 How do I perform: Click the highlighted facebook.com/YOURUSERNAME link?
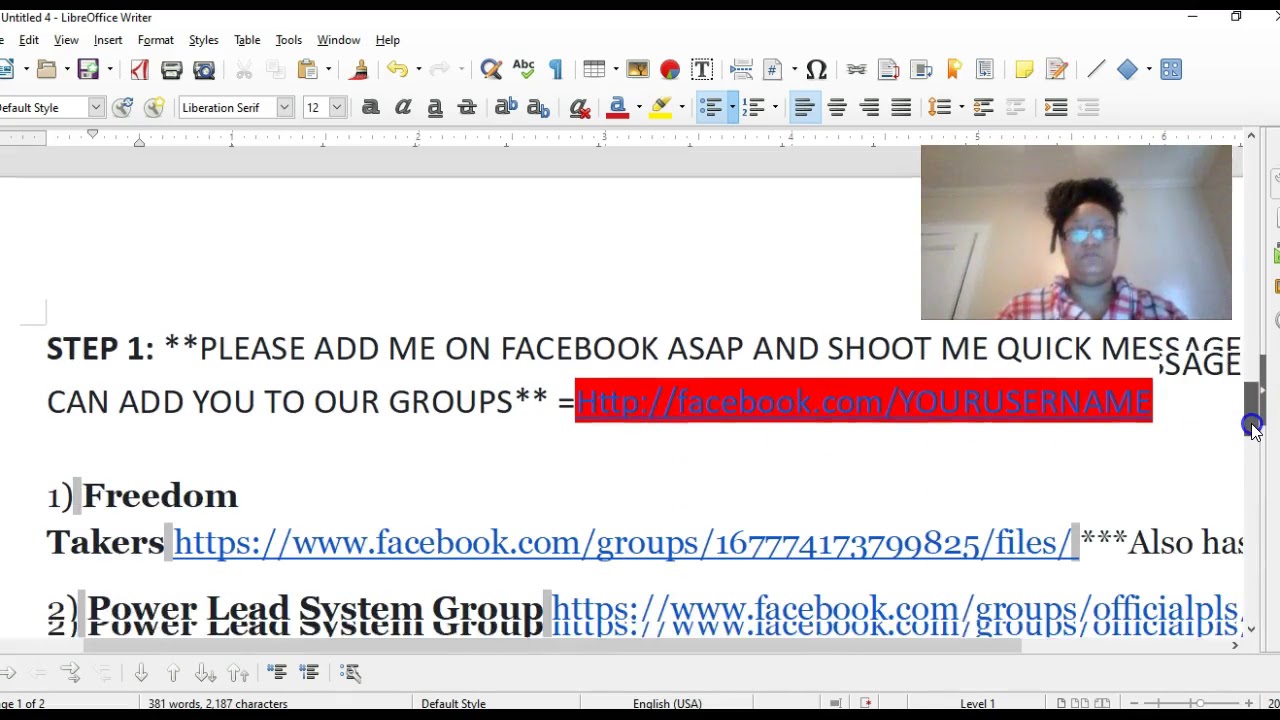point(864,401)
